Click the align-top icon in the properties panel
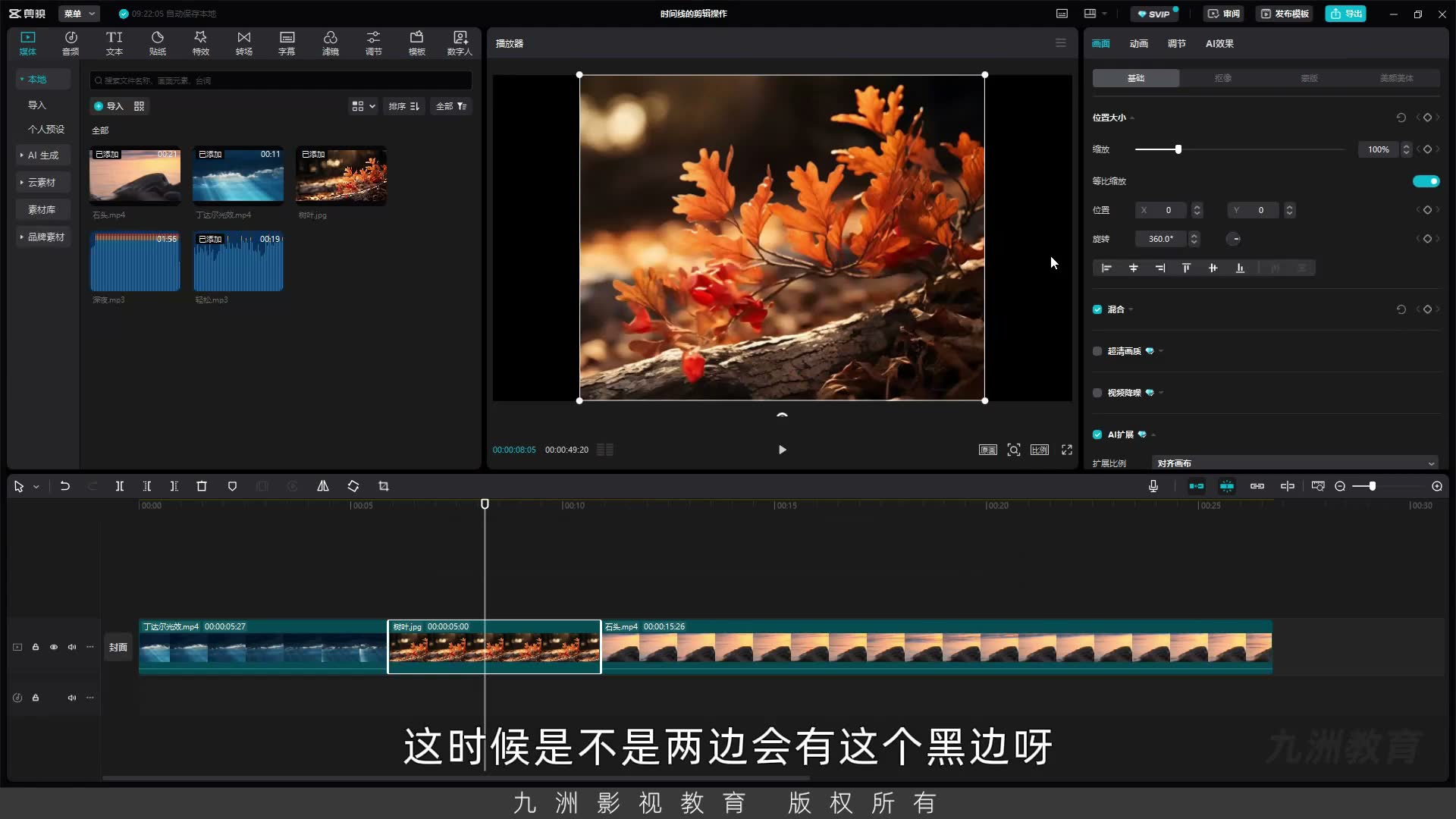Image resolution: width=1456 pixels, height=819 pixels. pos(1186,268)
